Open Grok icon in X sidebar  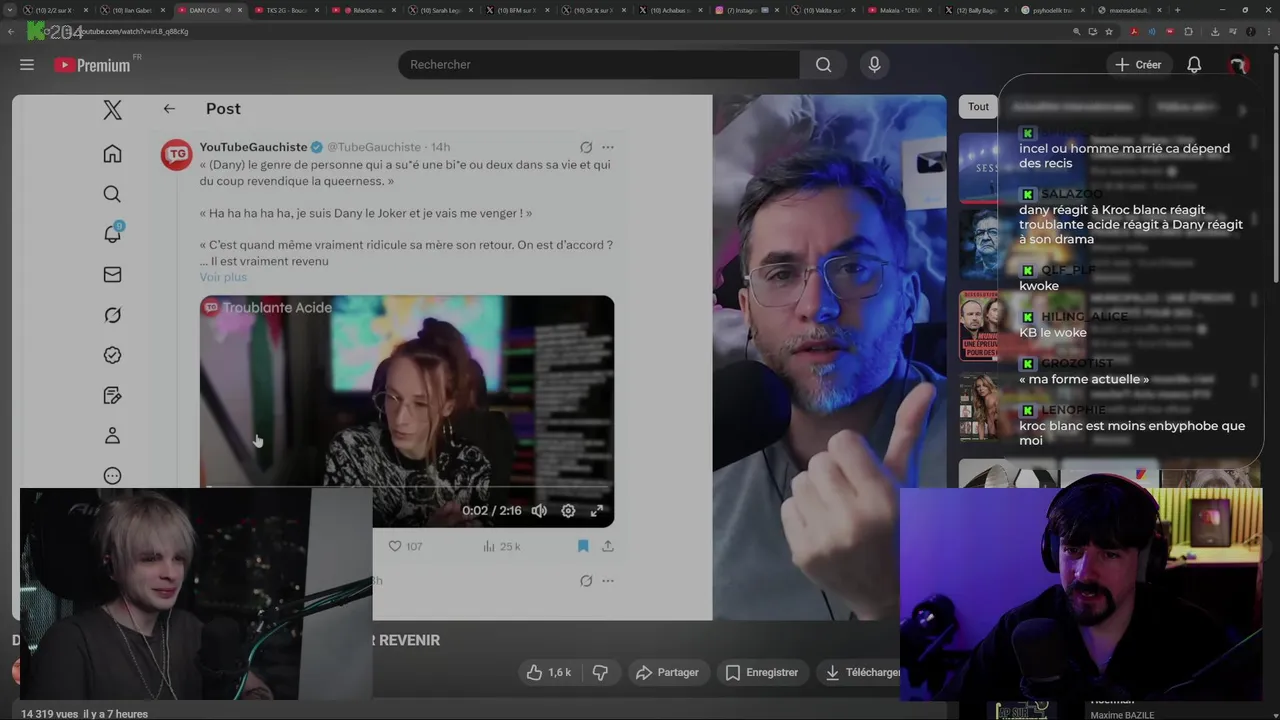point(112,315)
